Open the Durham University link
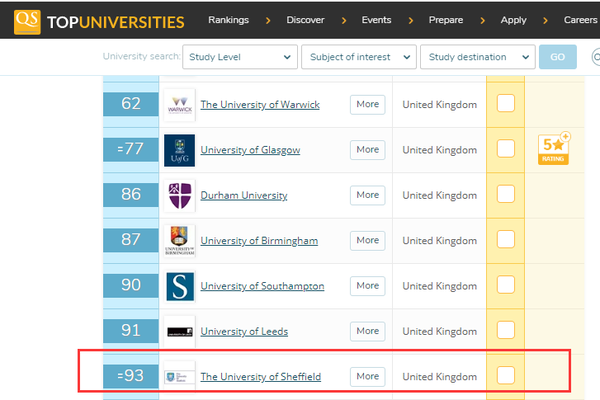Viewport: 600px width, 400px height. pyautogui.click(x=244, y=196)
